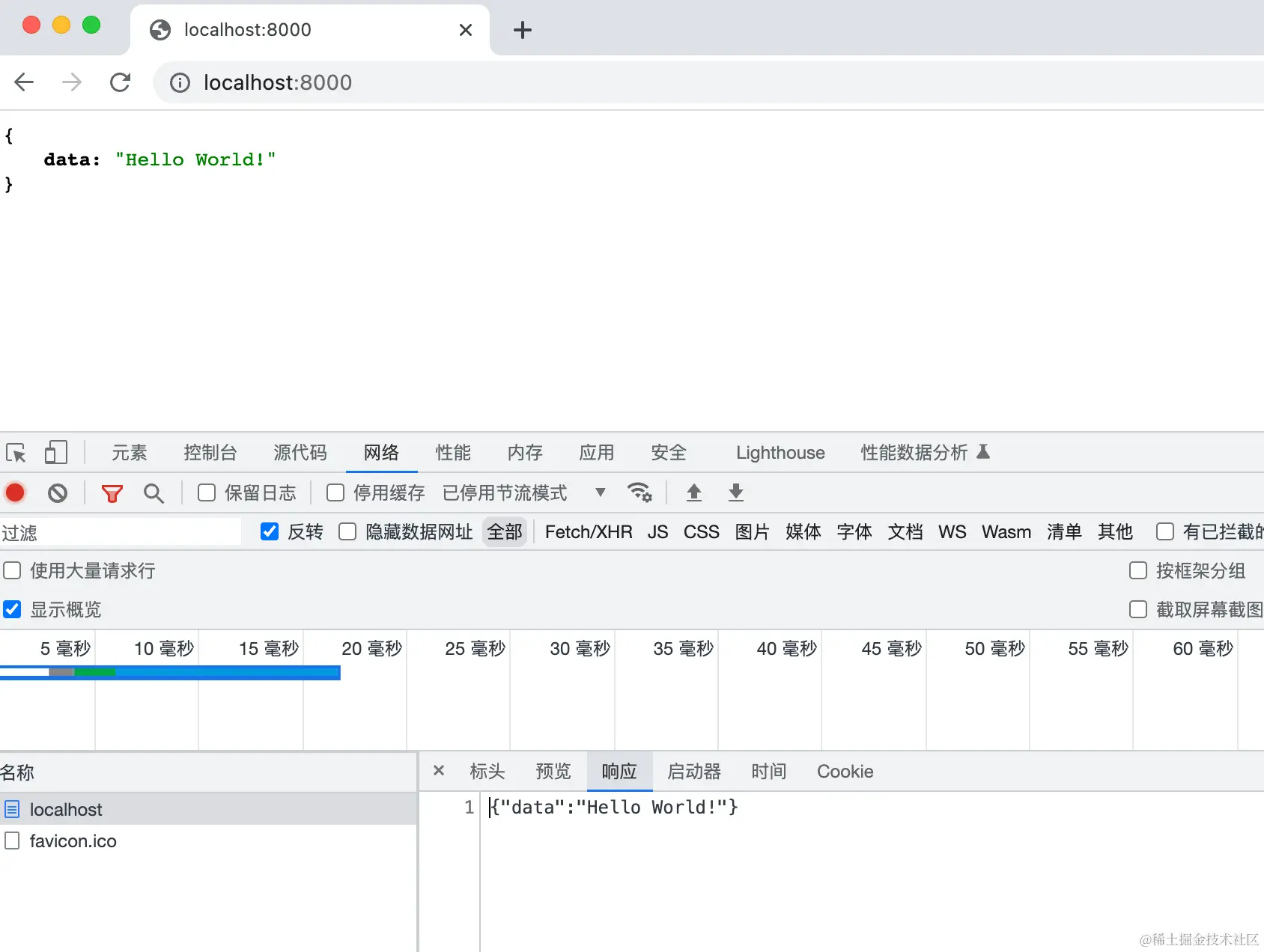Stop recording network log
The height and width of the screenshot is (952, 1264).
coord(15,492)
